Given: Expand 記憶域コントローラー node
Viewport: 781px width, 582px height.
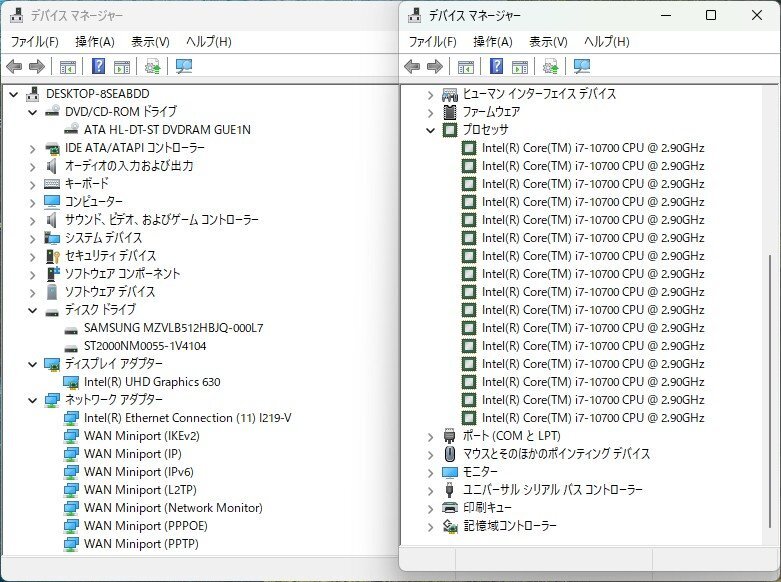Looking at the screenshot, I should click(431, 527).
